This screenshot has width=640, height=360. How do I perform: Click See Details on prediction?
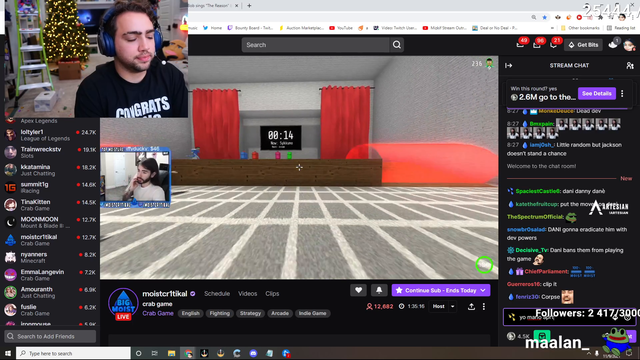(596, 93)
